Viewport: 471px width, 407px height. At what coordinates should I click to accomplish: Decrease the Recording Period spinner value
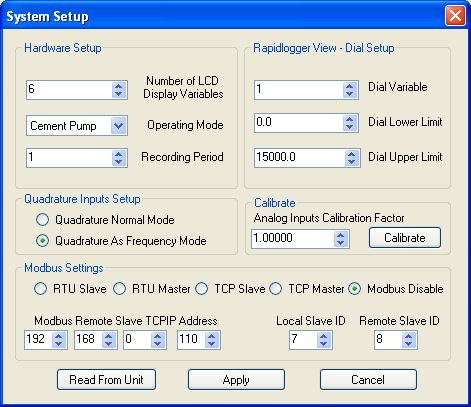click(x=118, y=161)
